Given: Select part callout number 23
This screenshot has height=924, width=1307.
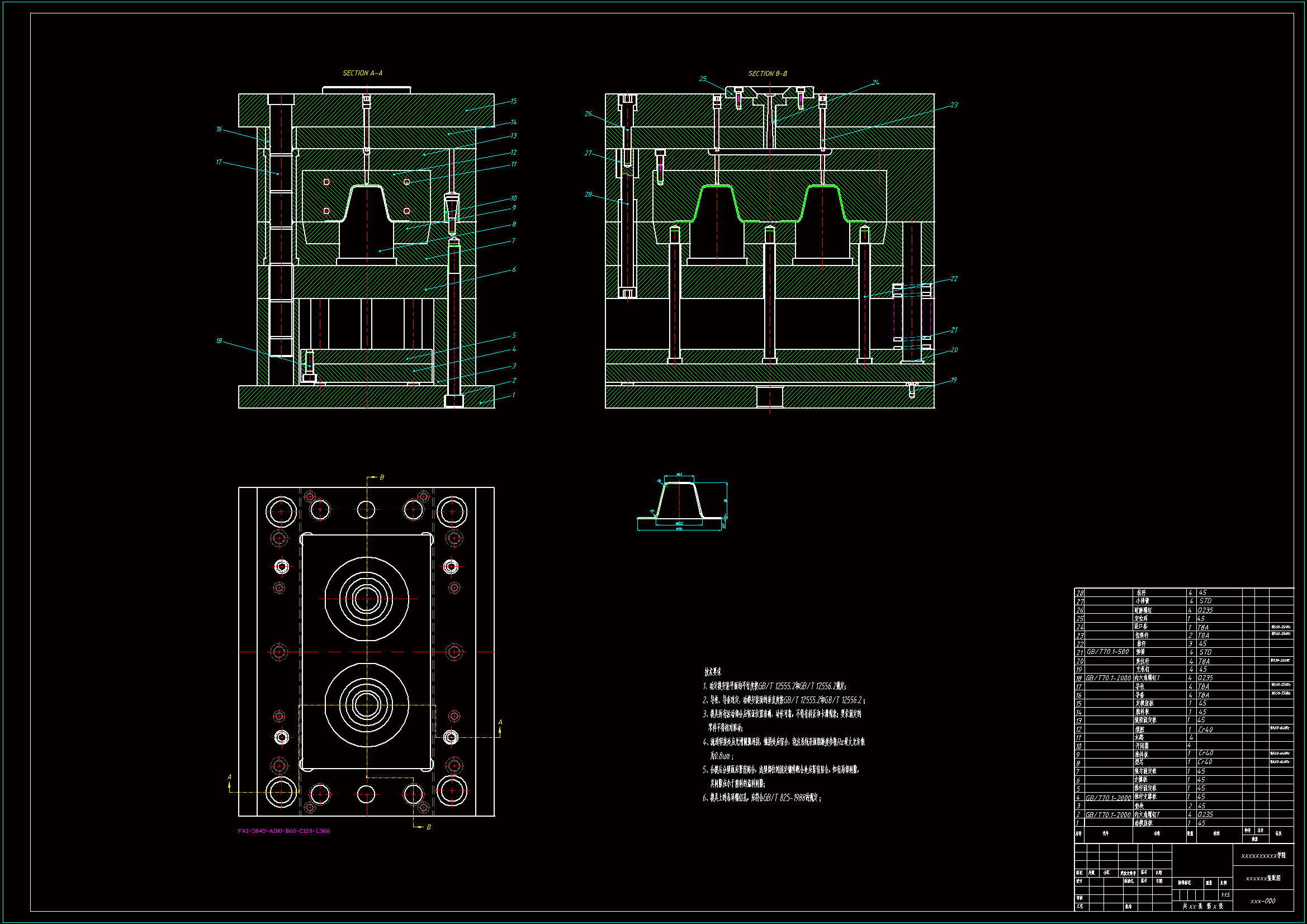Looking at the screenshot, I should (x=954, y=105).
